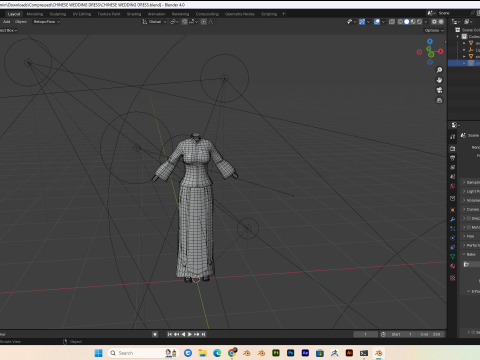This screenshot has width=480, height=360.
Task: Toggle viewport overlays display
Action: click(x=377, y=22)
